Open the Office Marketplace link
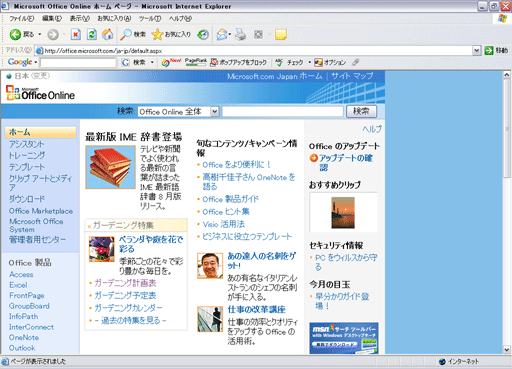Screen dimensions: 512x369 pos(41,211)
